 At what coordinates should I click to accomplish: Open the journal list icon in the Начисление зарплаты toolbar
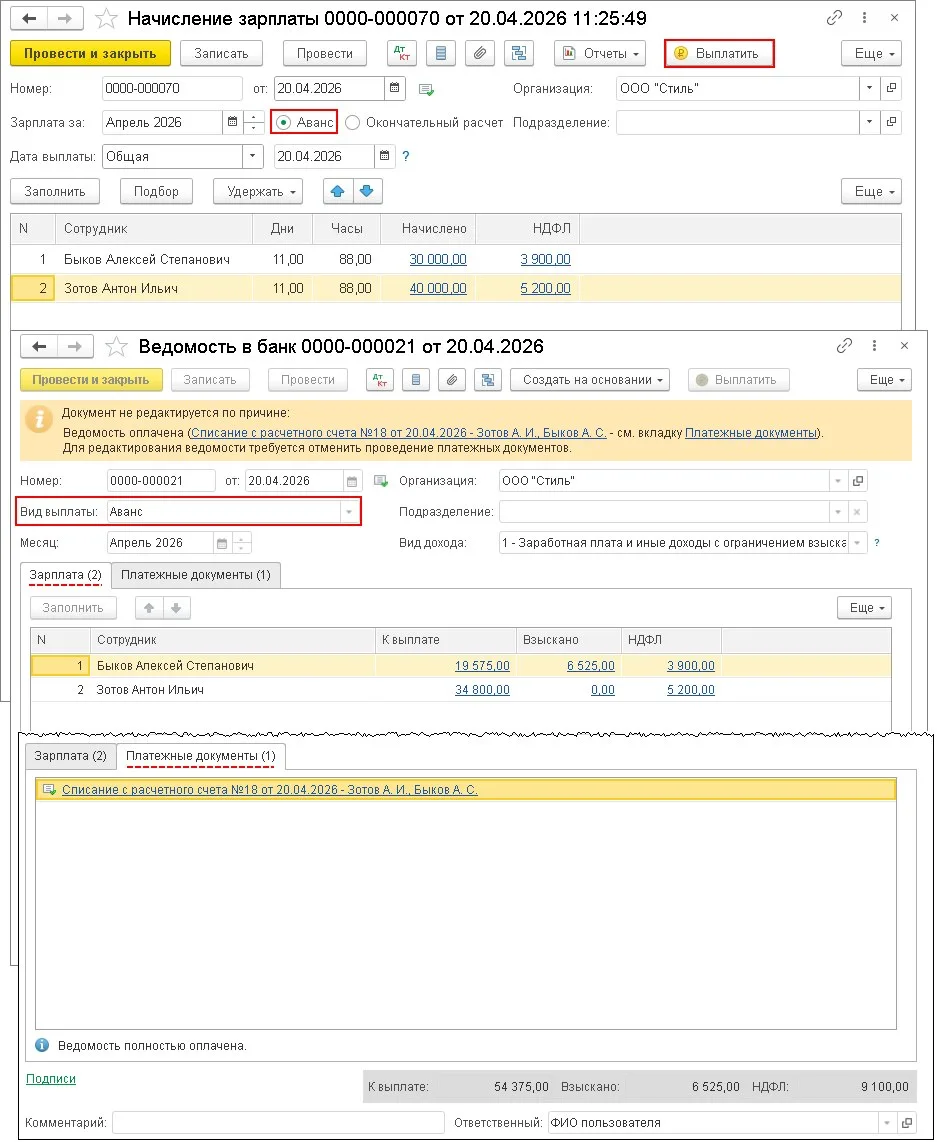pyautogui.click(x=440, y=53)
